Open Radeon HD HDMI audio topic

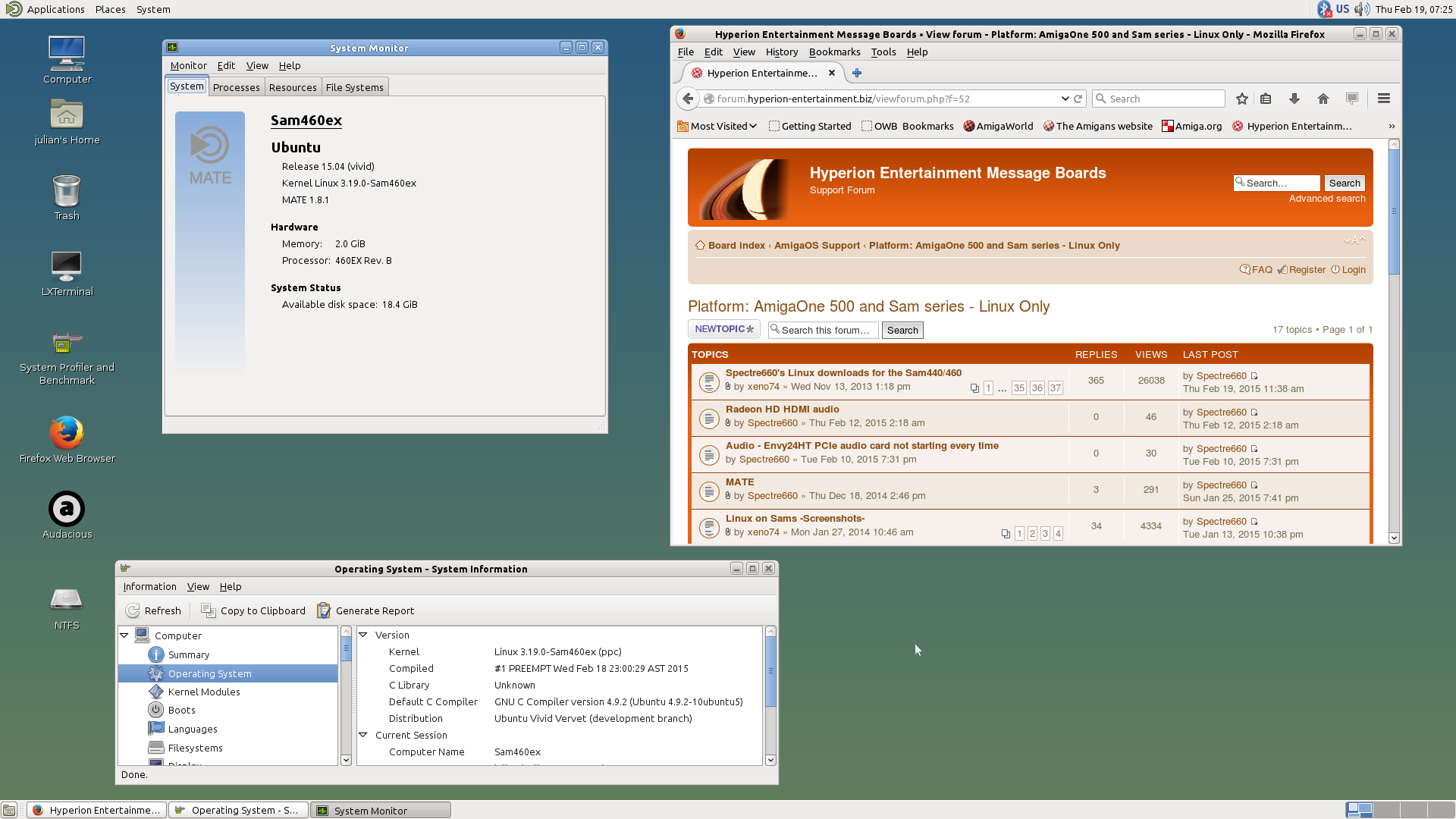point(782,409)
